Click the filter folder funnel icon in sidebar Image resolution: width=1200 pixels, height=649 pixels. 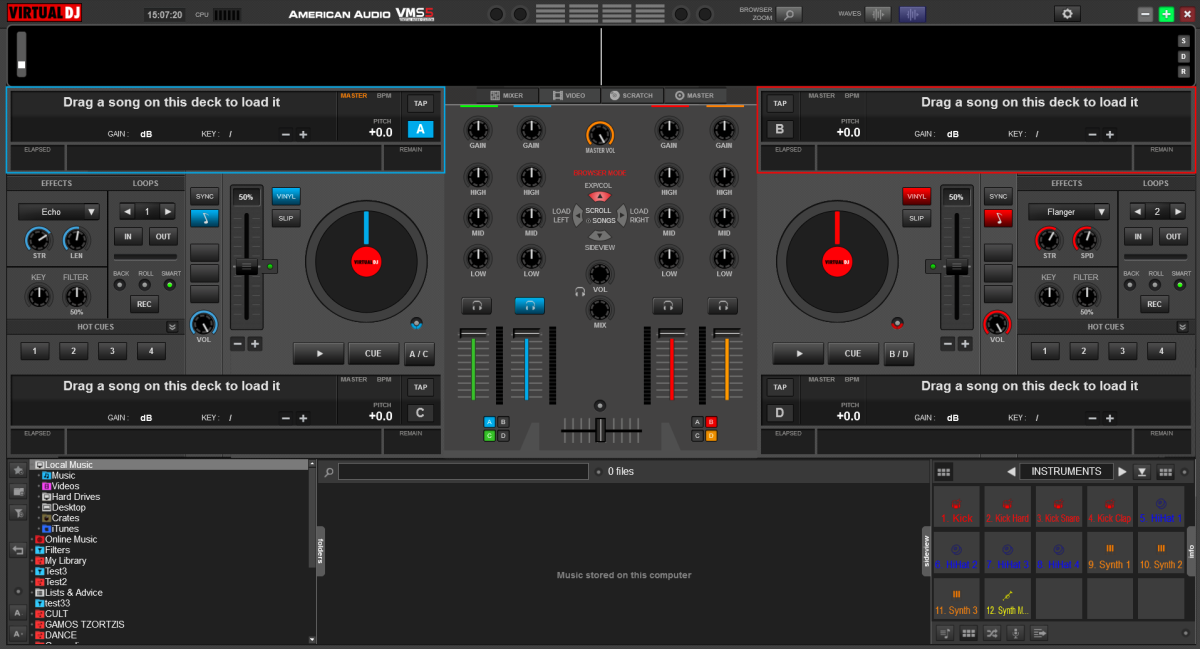[x=18, y=512]
